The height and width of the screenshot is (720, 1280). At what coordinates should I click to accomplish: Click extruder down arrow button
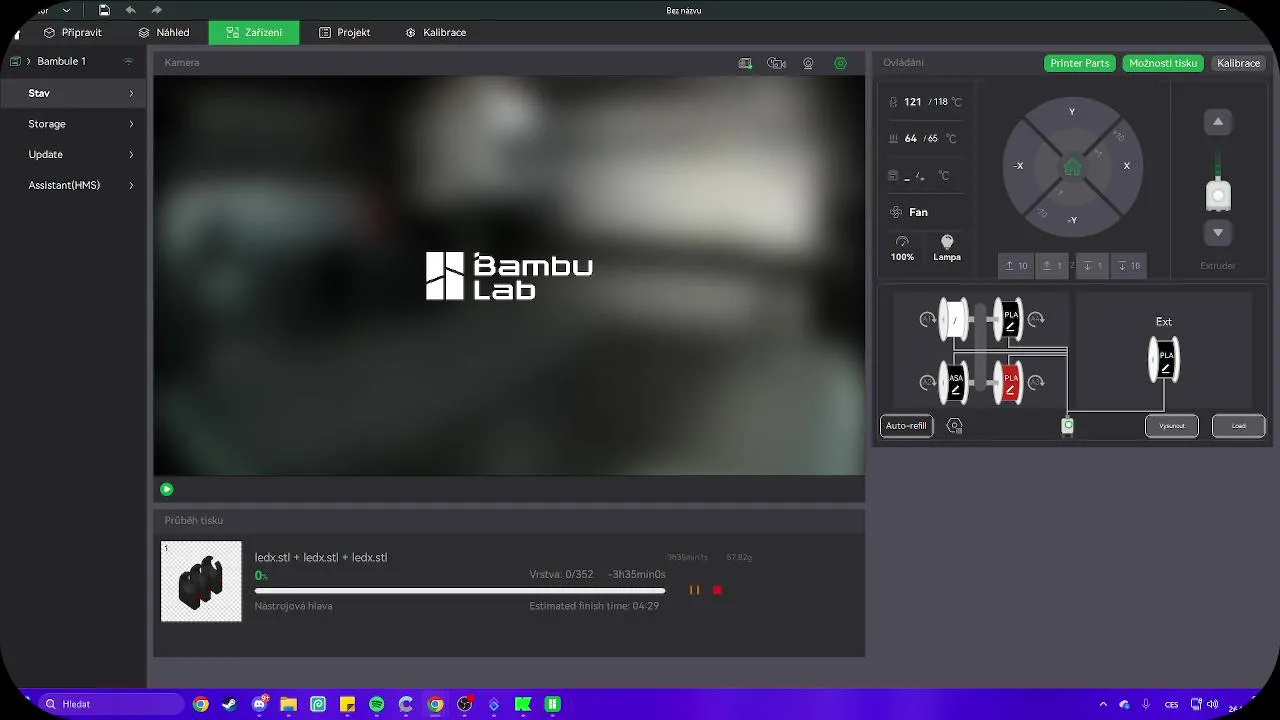pos(1218,233)
